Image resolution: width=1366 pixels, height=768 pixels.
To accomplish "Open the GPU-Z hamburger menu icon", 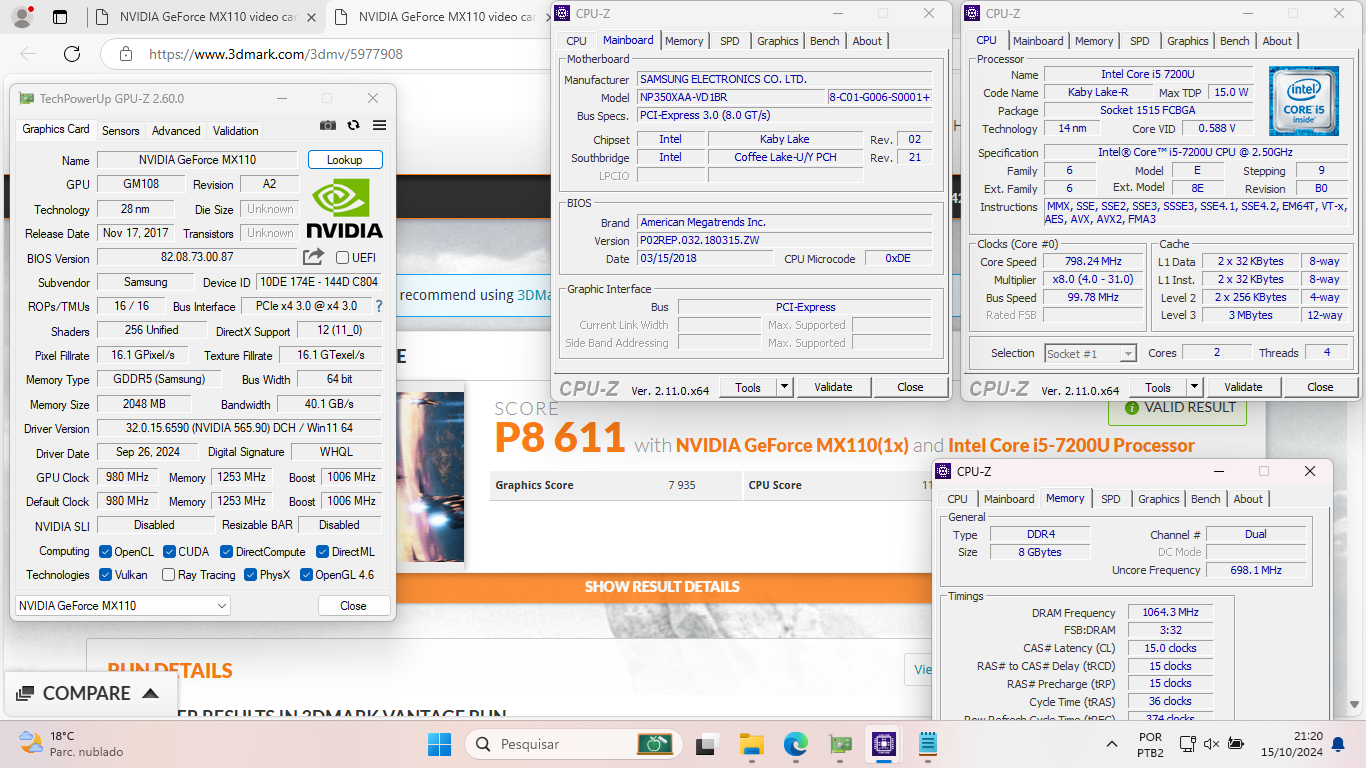I will pyautogui.click(x=379, y=125).
